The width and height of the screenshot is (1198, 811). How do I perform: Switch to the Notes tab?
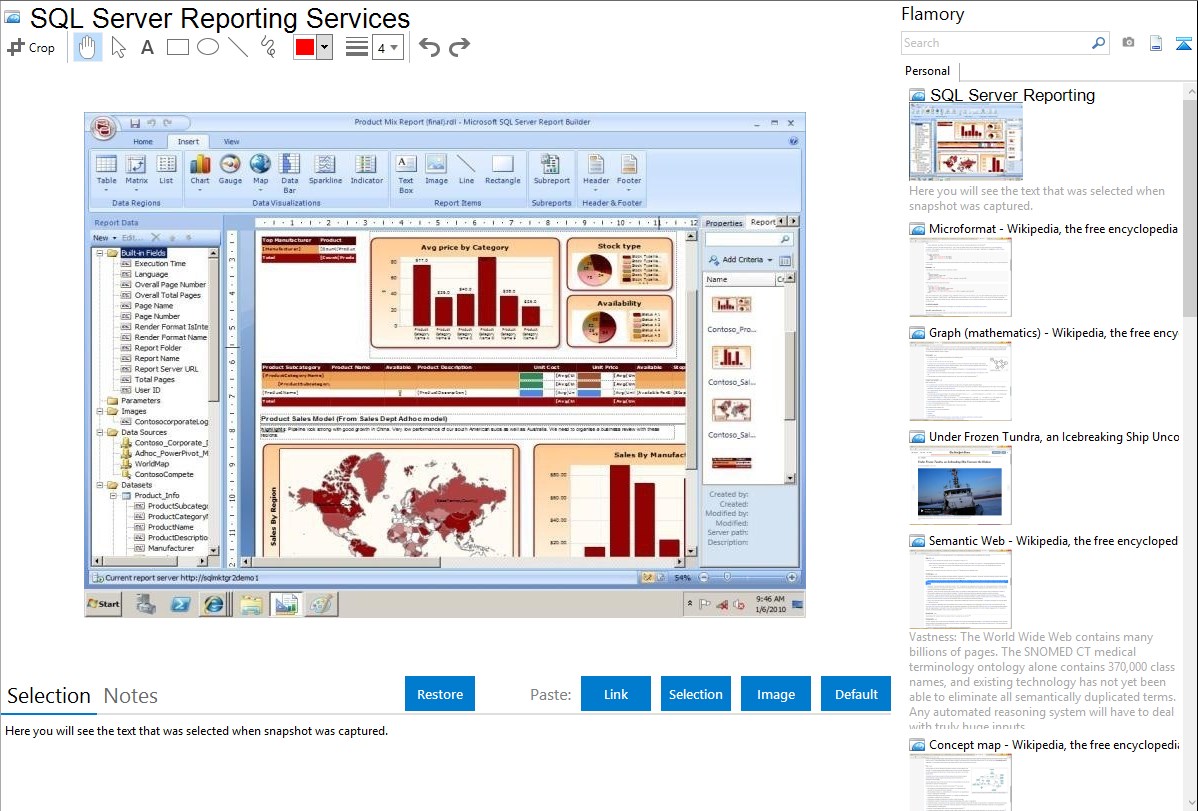tap(131, 696)
